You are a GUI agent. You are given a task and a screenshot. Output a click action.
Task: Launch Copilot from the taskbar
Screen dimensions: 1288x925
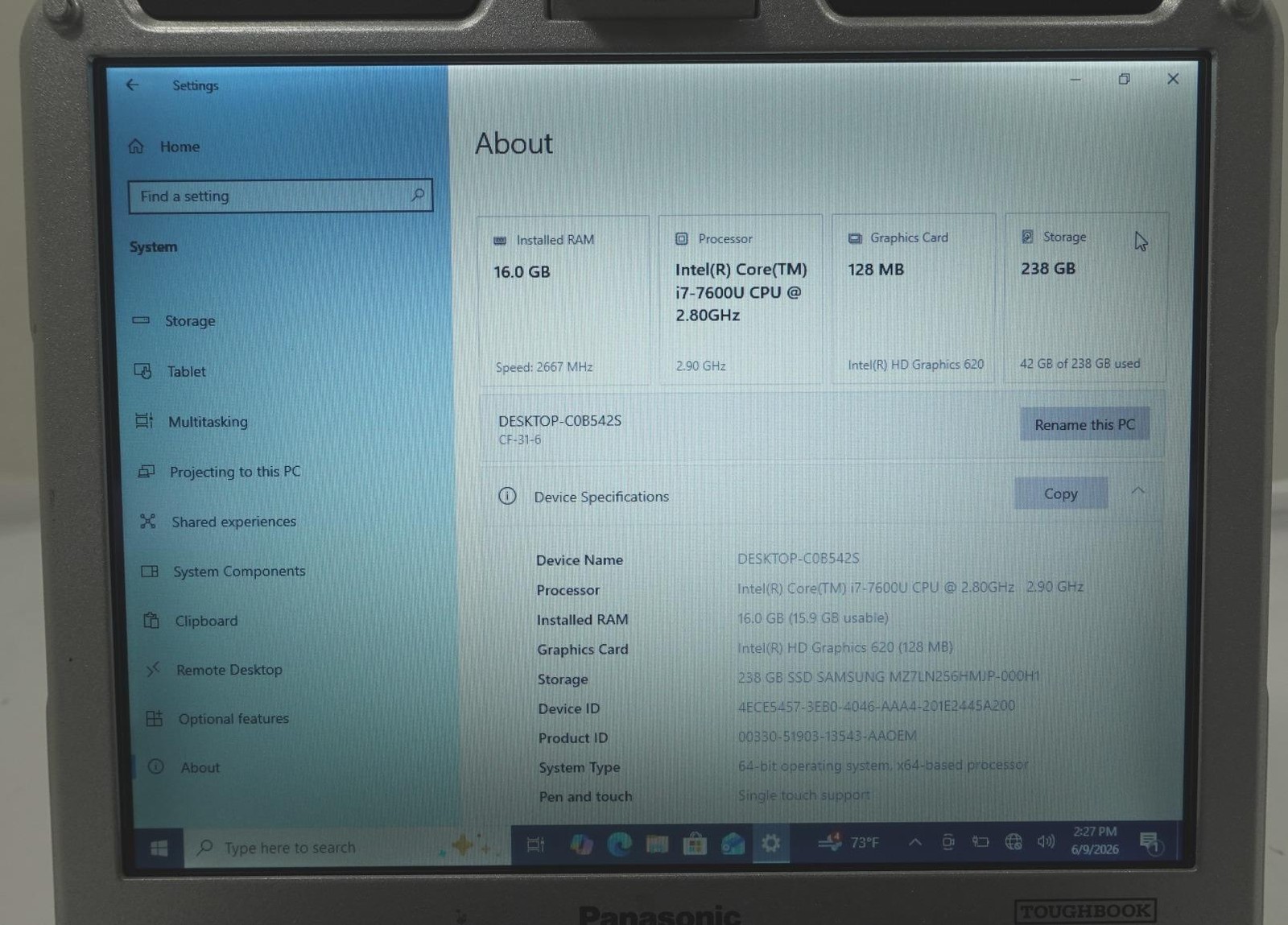click(x=580, y=844)
